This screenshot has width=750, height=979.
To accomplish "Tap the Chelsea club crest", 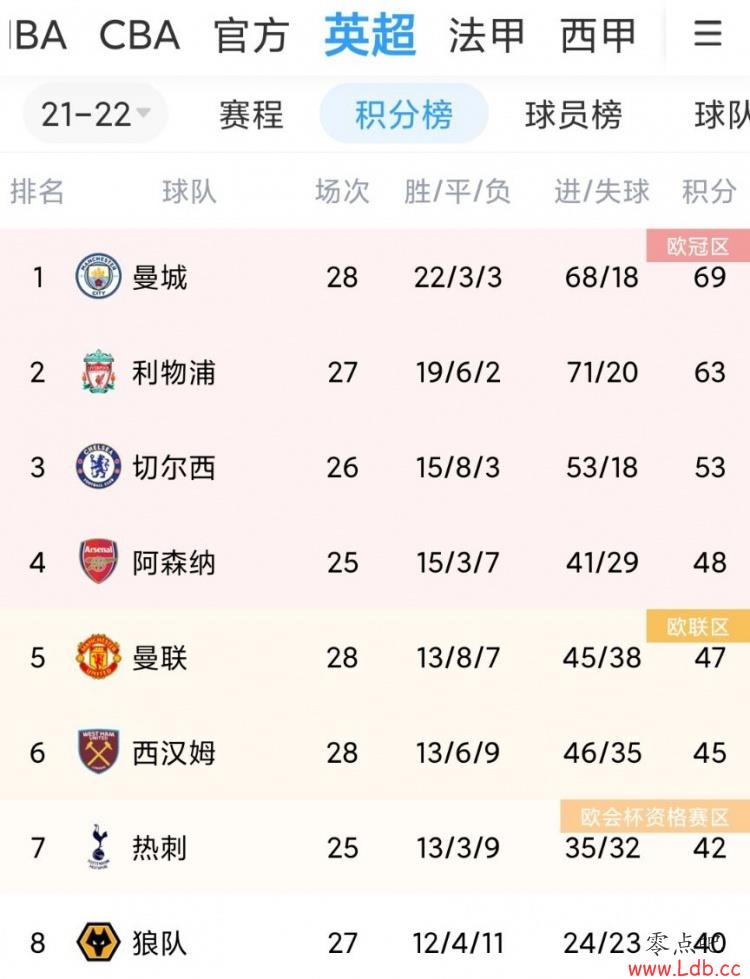I will coord(99,466).
